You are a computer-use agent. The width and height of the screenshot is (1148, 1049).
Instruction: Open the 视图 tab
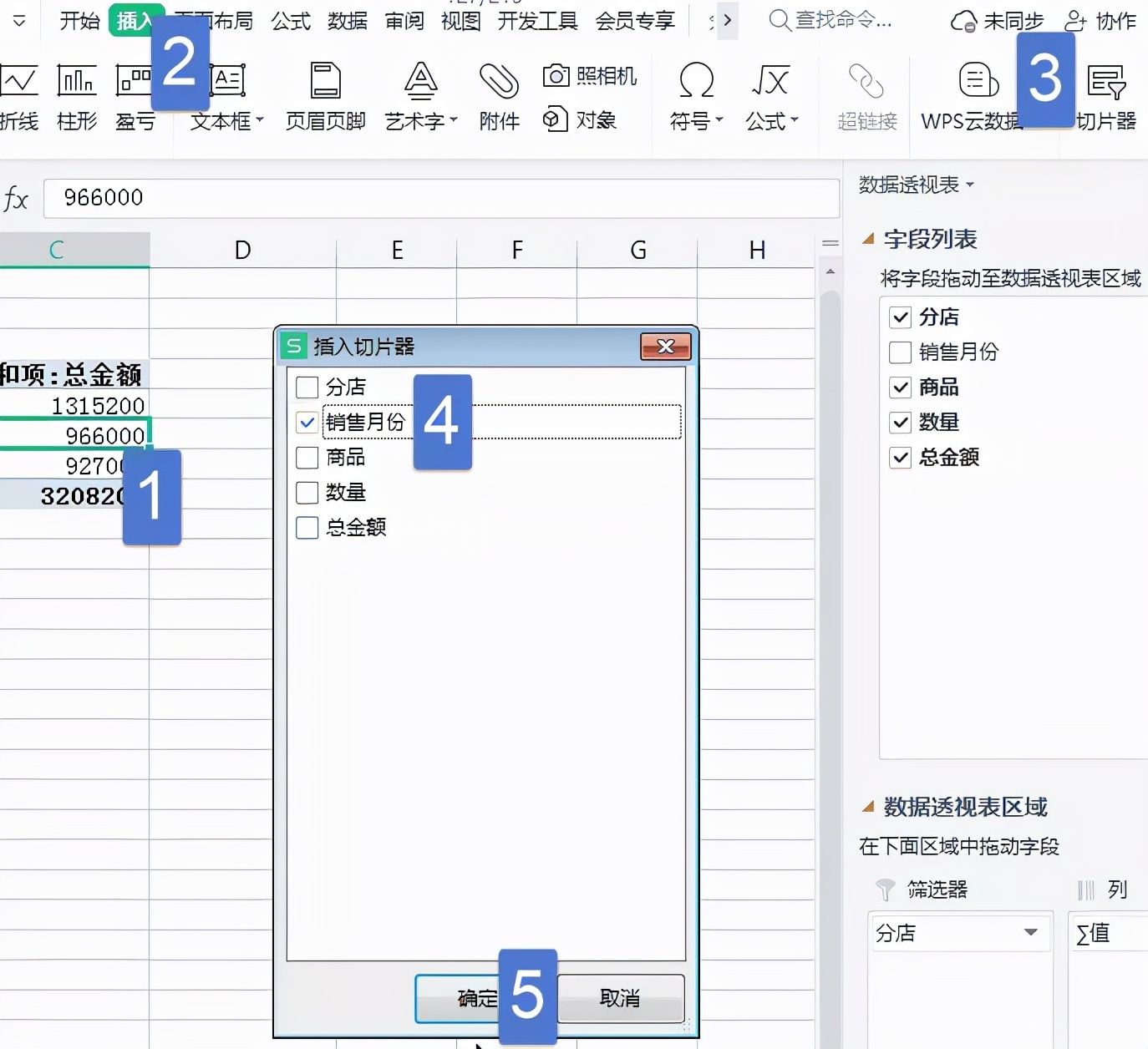461,21
